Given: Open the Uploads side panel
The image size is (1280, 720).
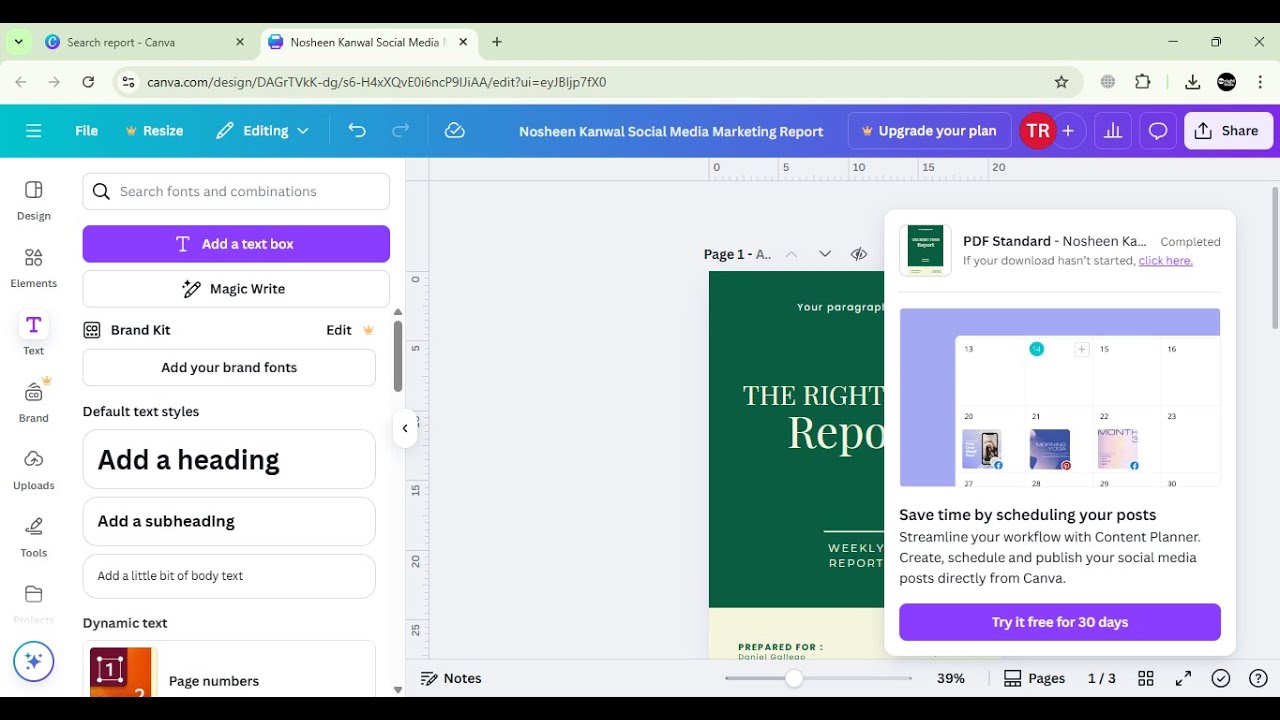Looking at the screenshot, I should (34, 469).
